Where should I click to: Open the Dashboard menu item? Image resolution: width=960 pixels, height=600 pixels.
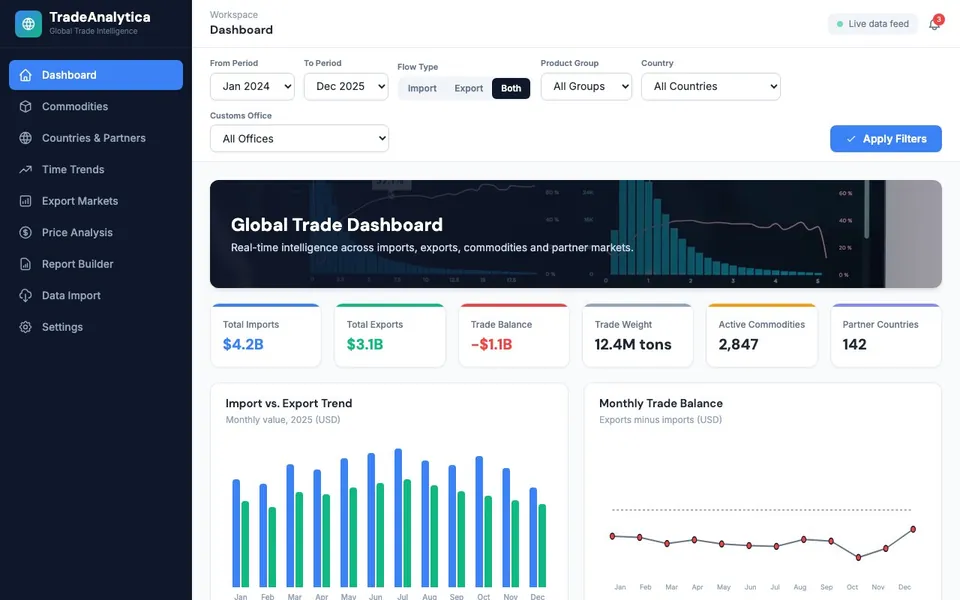pyautogui.click(x=96, y=75)
